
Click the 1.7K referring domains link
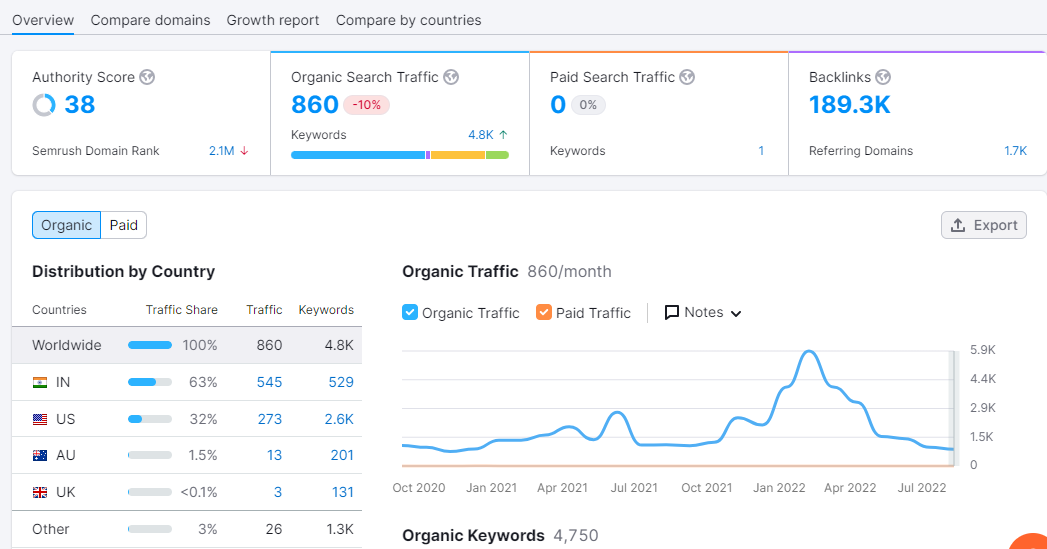pos(1016,151)
